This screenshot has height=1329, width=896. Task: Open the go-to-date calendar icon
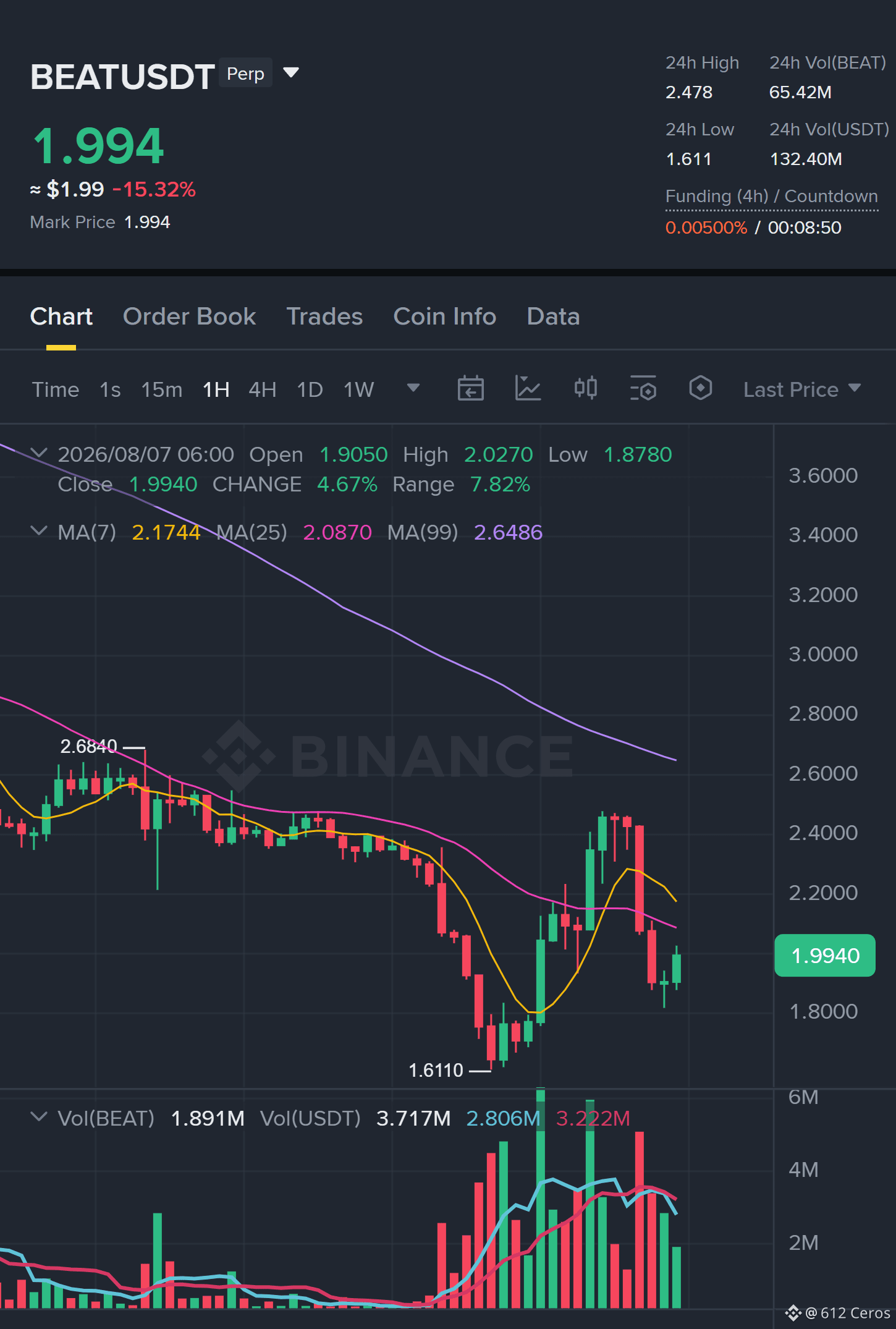pos(470,388)
